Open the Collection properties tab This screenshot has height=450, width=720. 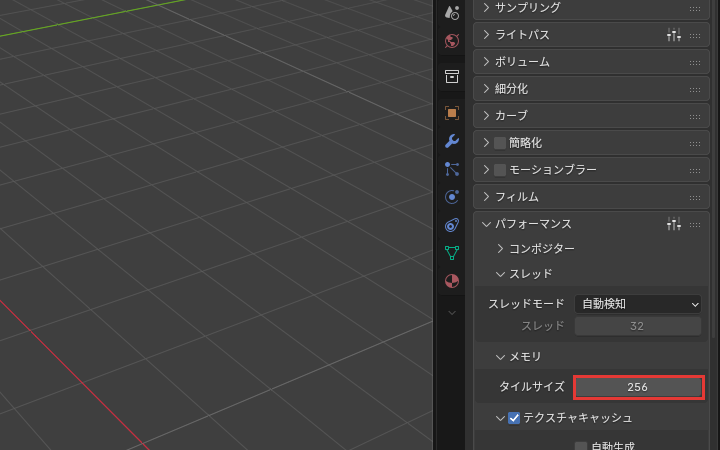(452, 76)
